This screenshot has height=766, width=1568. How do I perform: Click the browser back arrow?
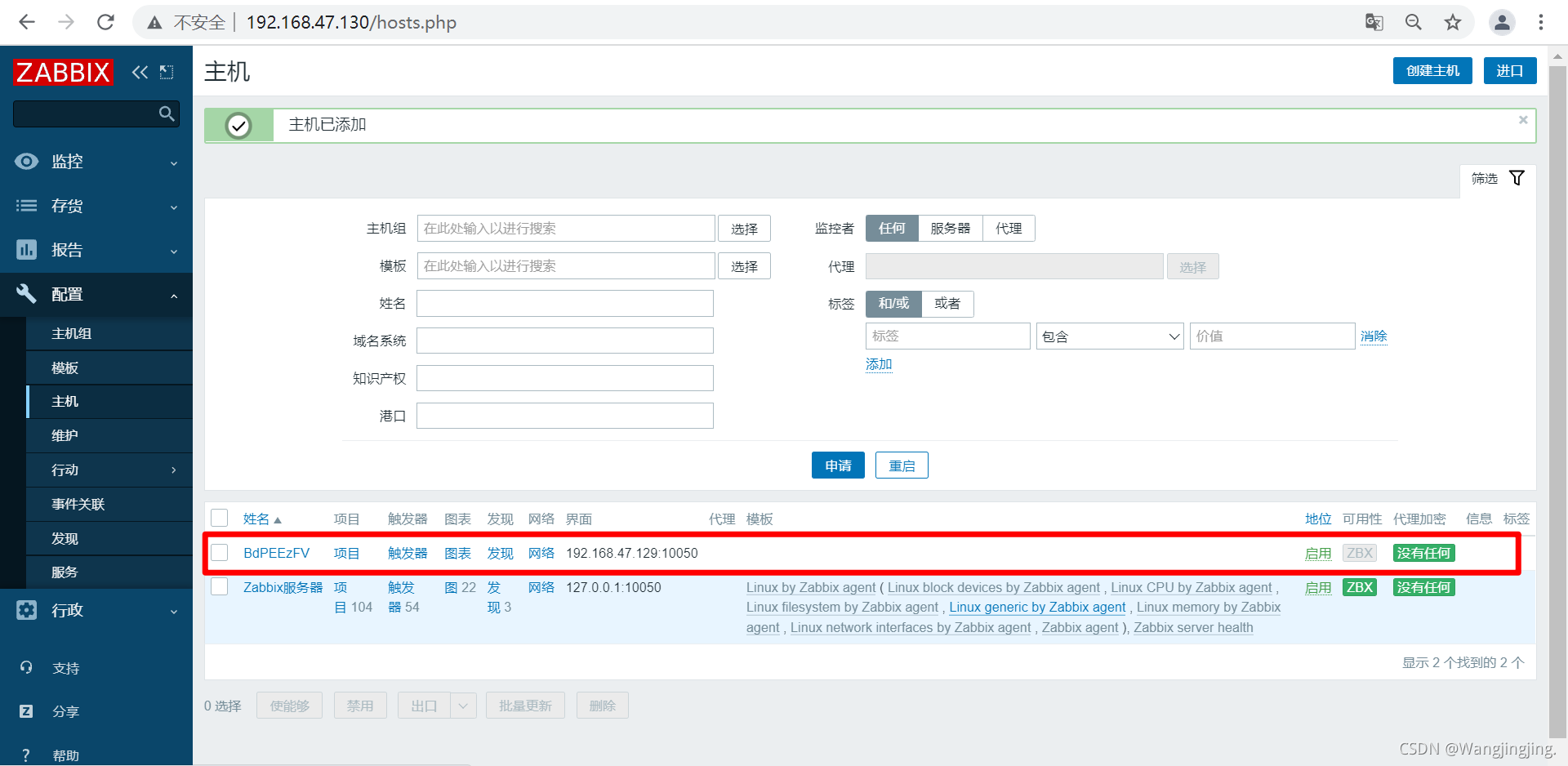tap(27, 22)
